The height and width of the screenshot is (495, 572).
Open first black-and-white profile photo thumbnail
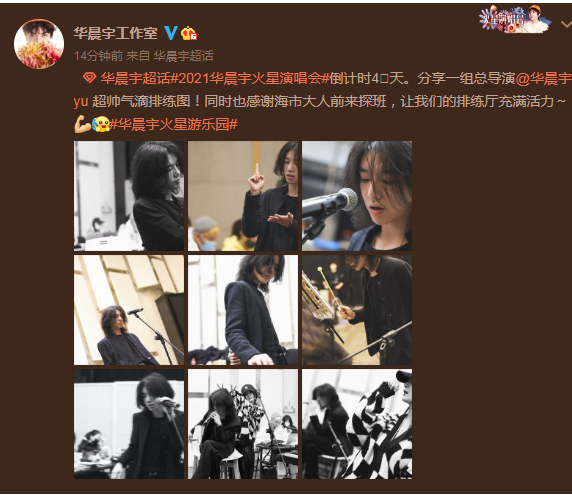129,196
